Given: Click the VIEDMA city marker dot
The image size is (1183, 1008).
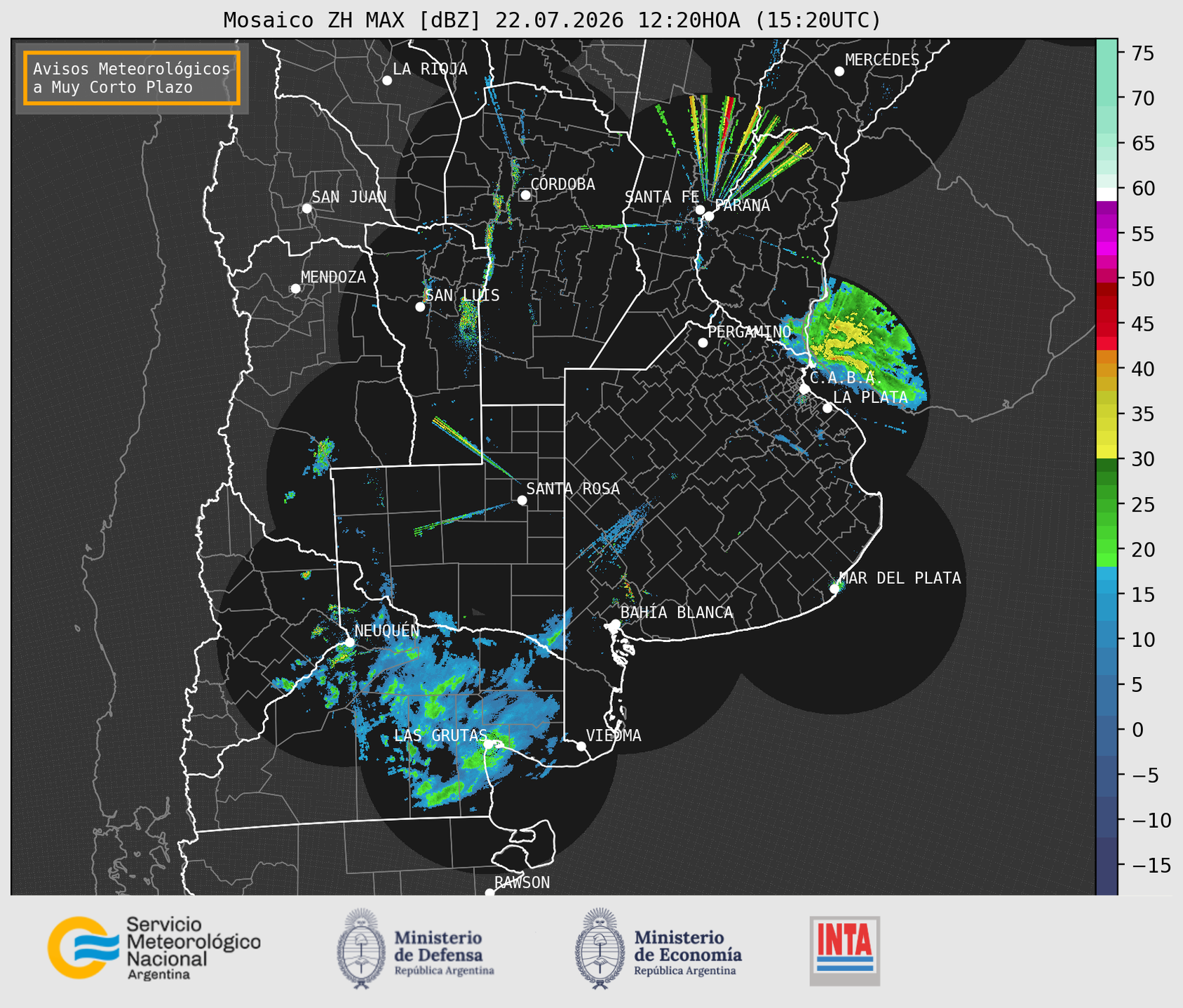Looking at the screenshot, I should [x=581, y=746].
